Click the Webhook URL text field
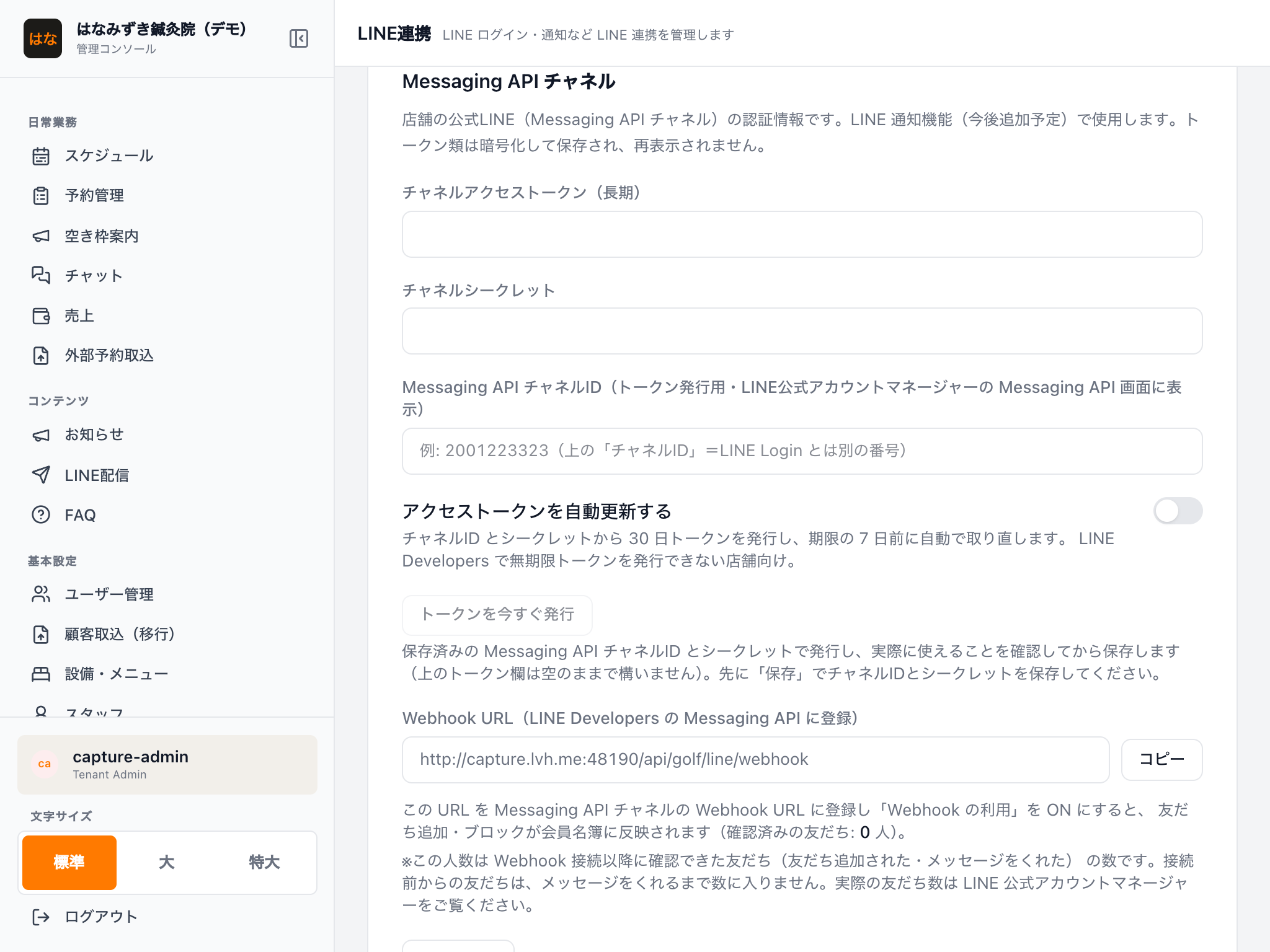Screen dimensions: 1270x952 click(756, 760)
